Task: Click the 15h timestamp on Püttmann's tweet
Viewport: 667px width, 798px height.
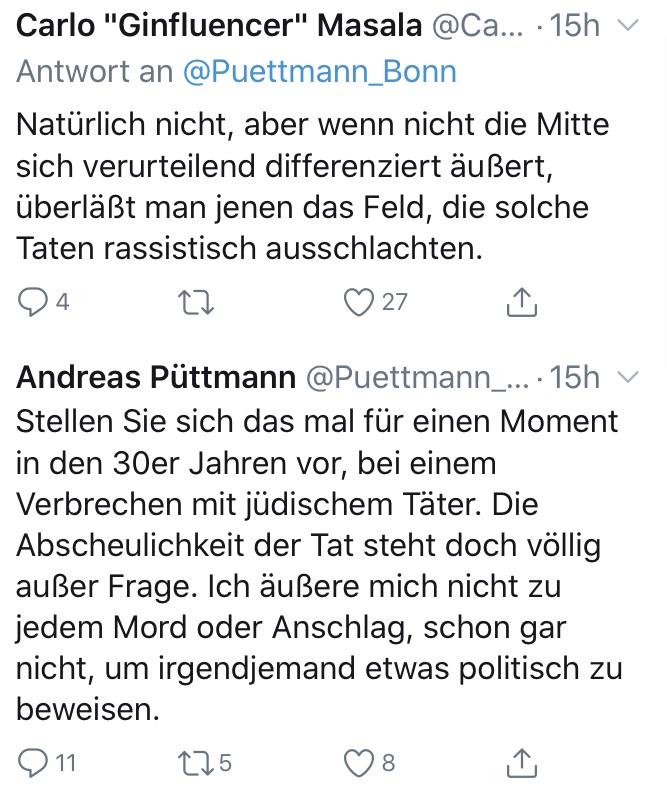Action: 575,378
